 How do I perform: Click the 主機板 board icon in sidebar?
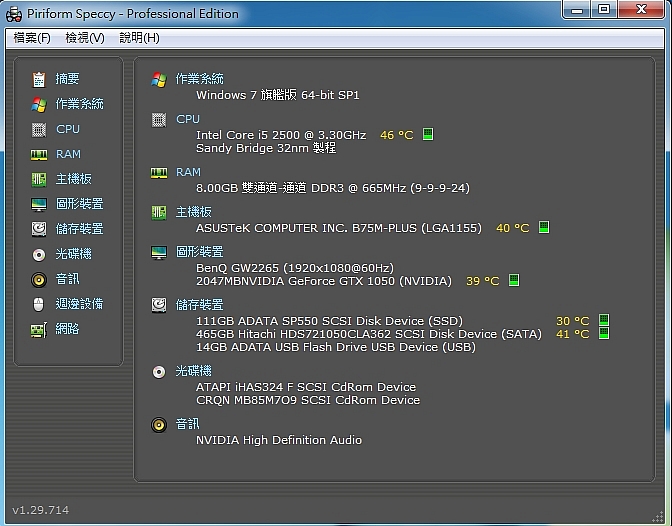click(39, 179)
